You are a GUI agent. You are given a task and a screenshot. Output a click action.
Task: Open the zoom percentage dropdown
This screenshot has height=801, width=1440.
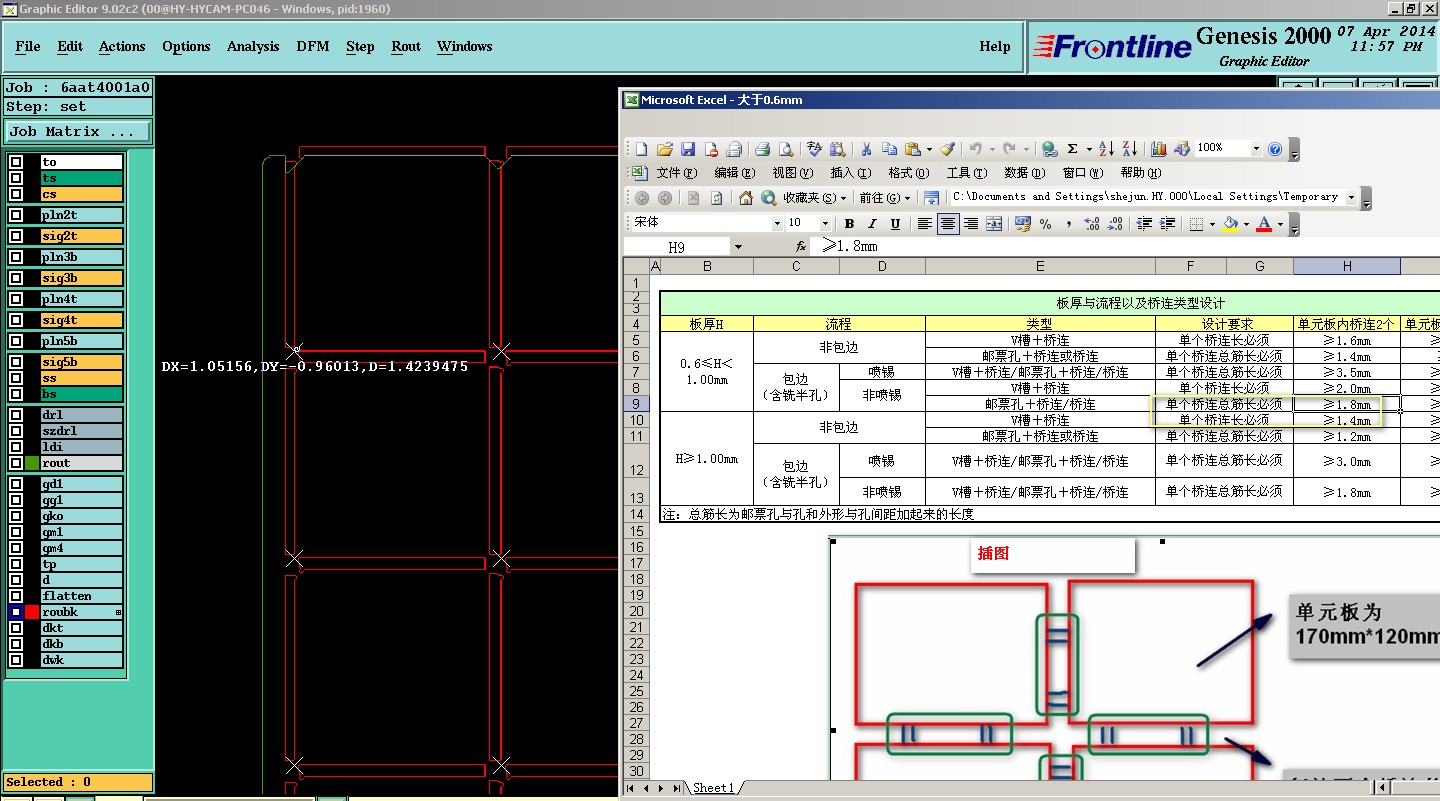pyautogui.click(x=1256, y=148)
